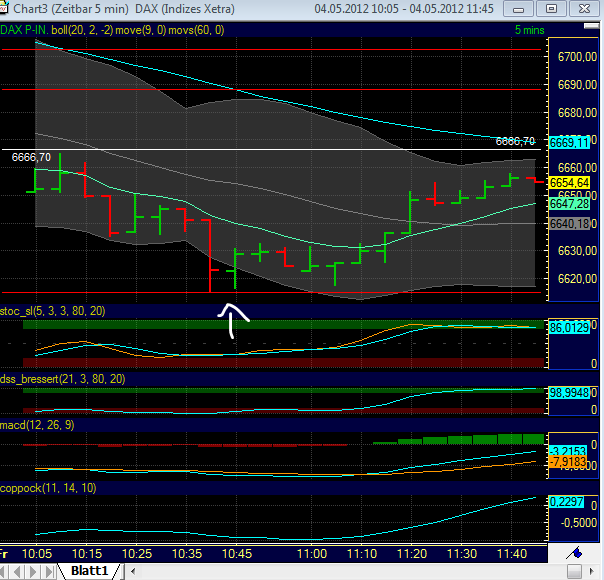The height and width of the screenshot is (580, 604).
Task: Click the 11:10 time axis label
Action: 362,554
